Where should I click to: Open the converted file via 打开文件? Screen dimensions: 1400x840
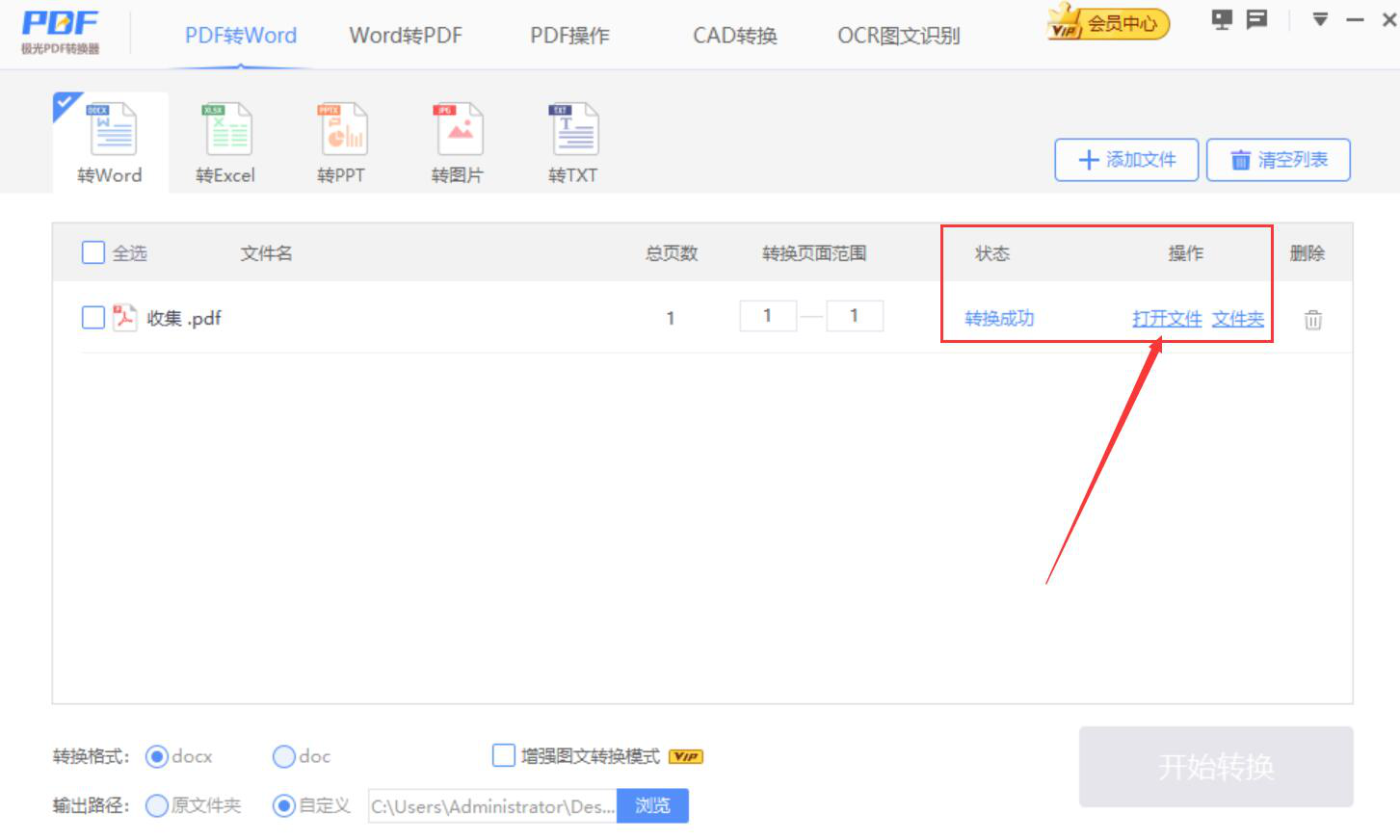(1167, 318)
